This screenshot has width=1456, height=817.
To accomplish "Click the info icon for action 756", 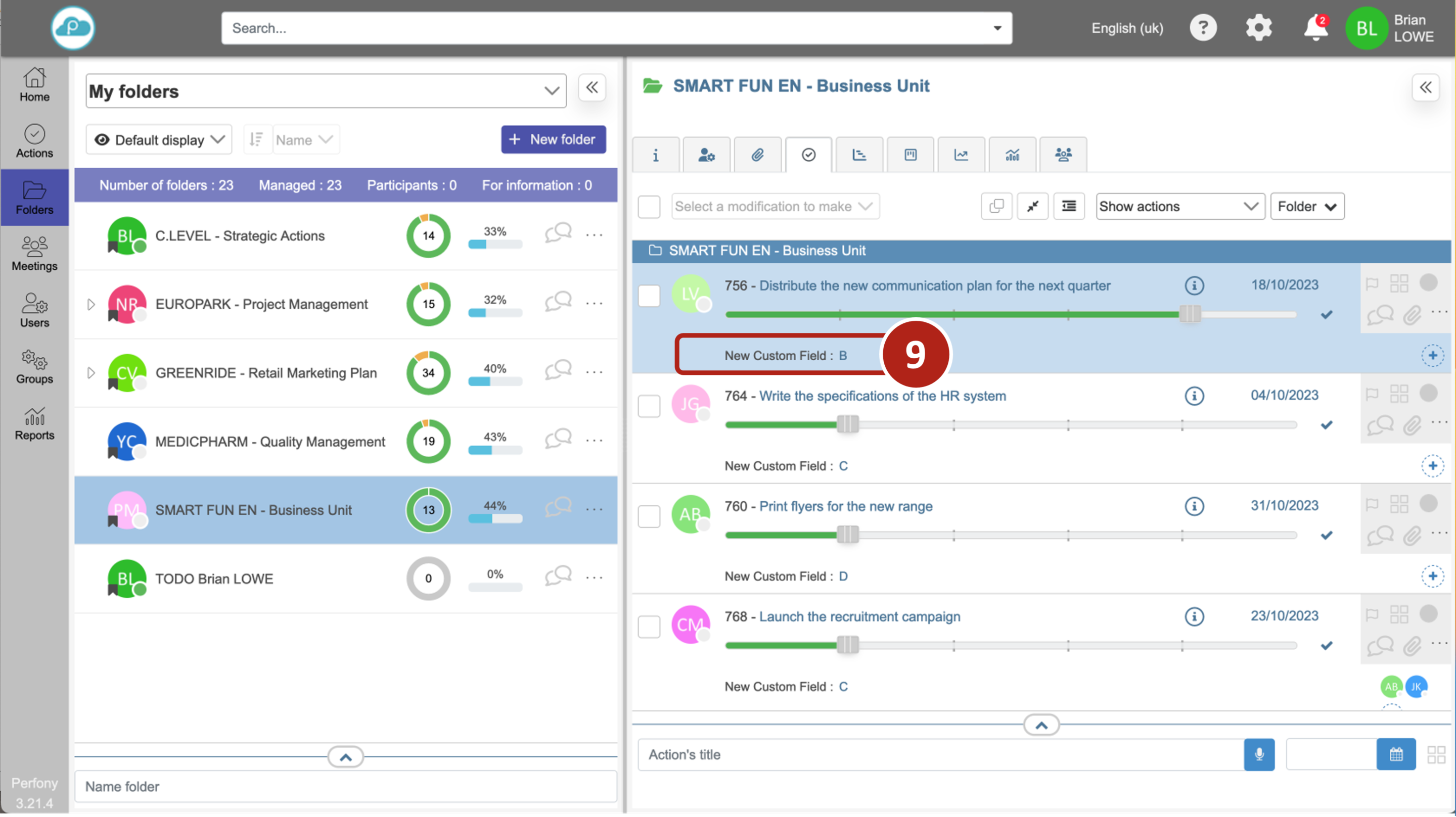I will coord(1194,285).
